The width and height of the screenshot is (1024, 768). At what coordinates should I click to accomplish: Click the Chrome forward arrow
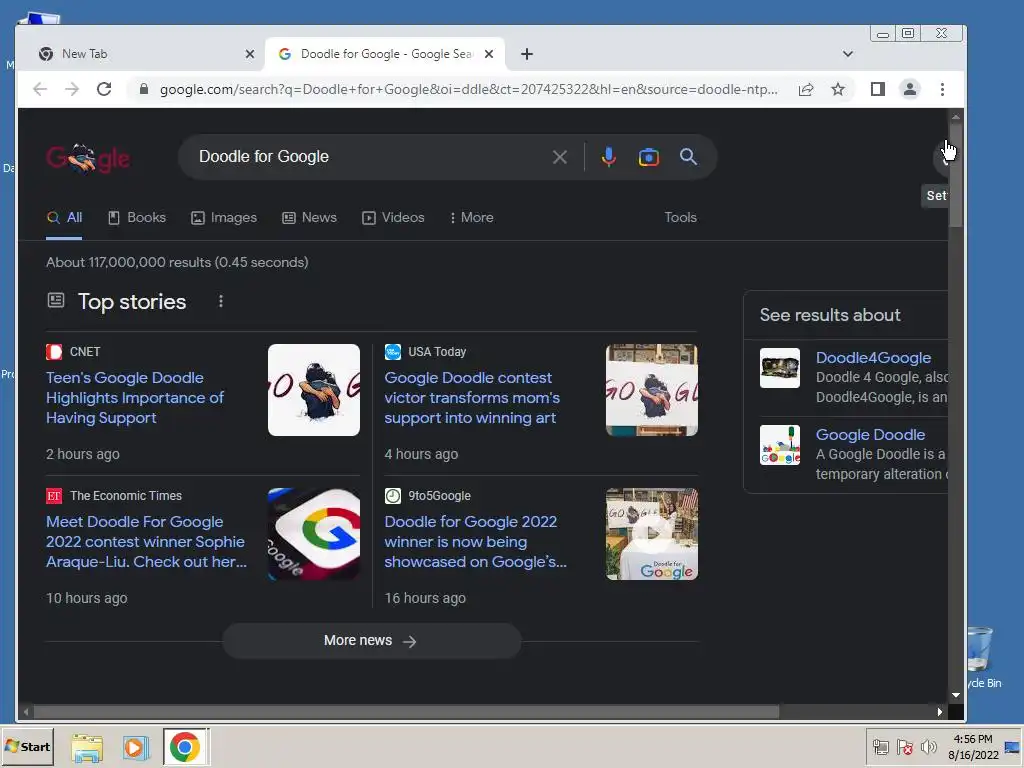coord(72,89)
